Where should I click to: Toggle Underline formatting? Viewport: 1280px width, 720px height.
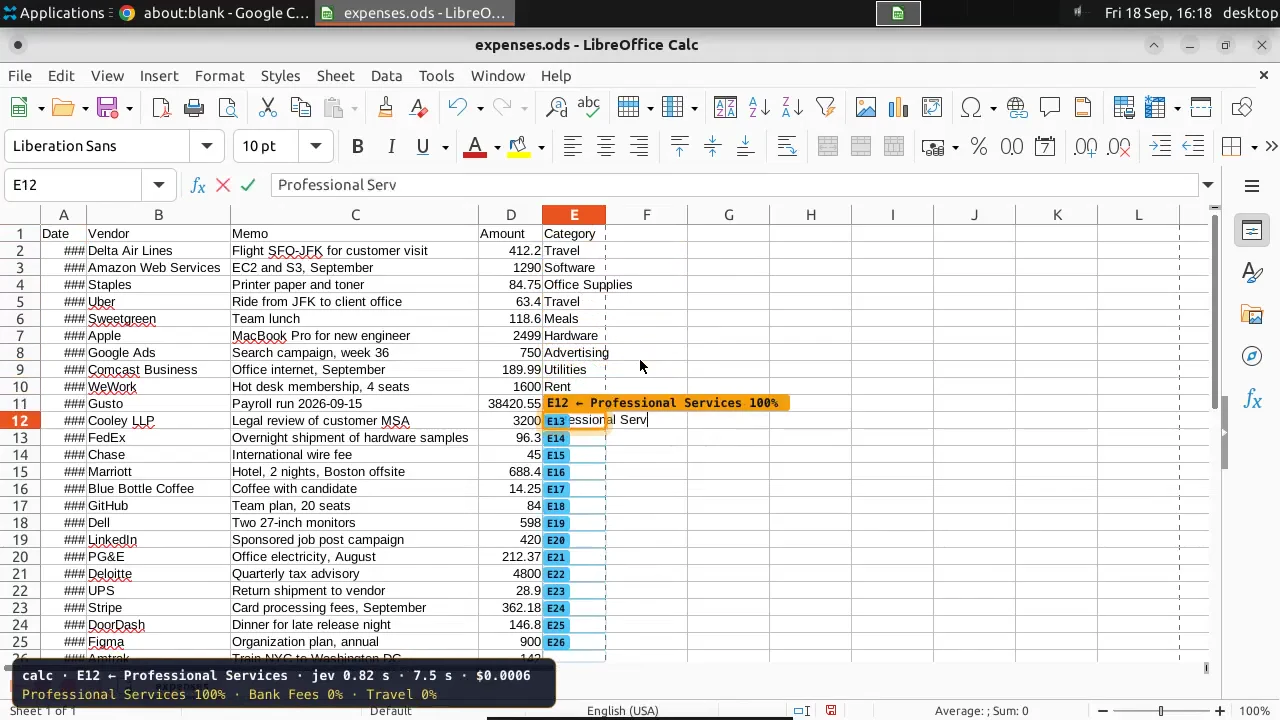(x=423, y=147)
